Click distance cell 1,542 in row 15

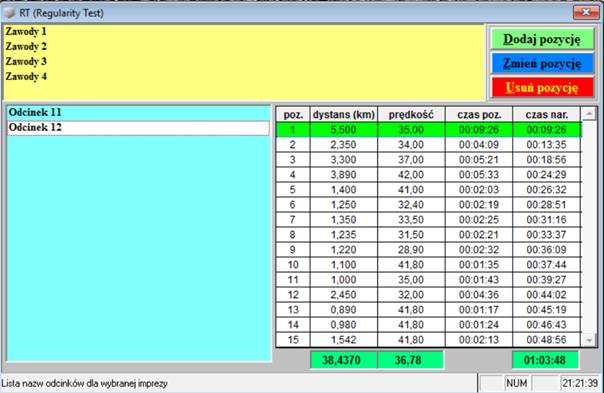344,340
